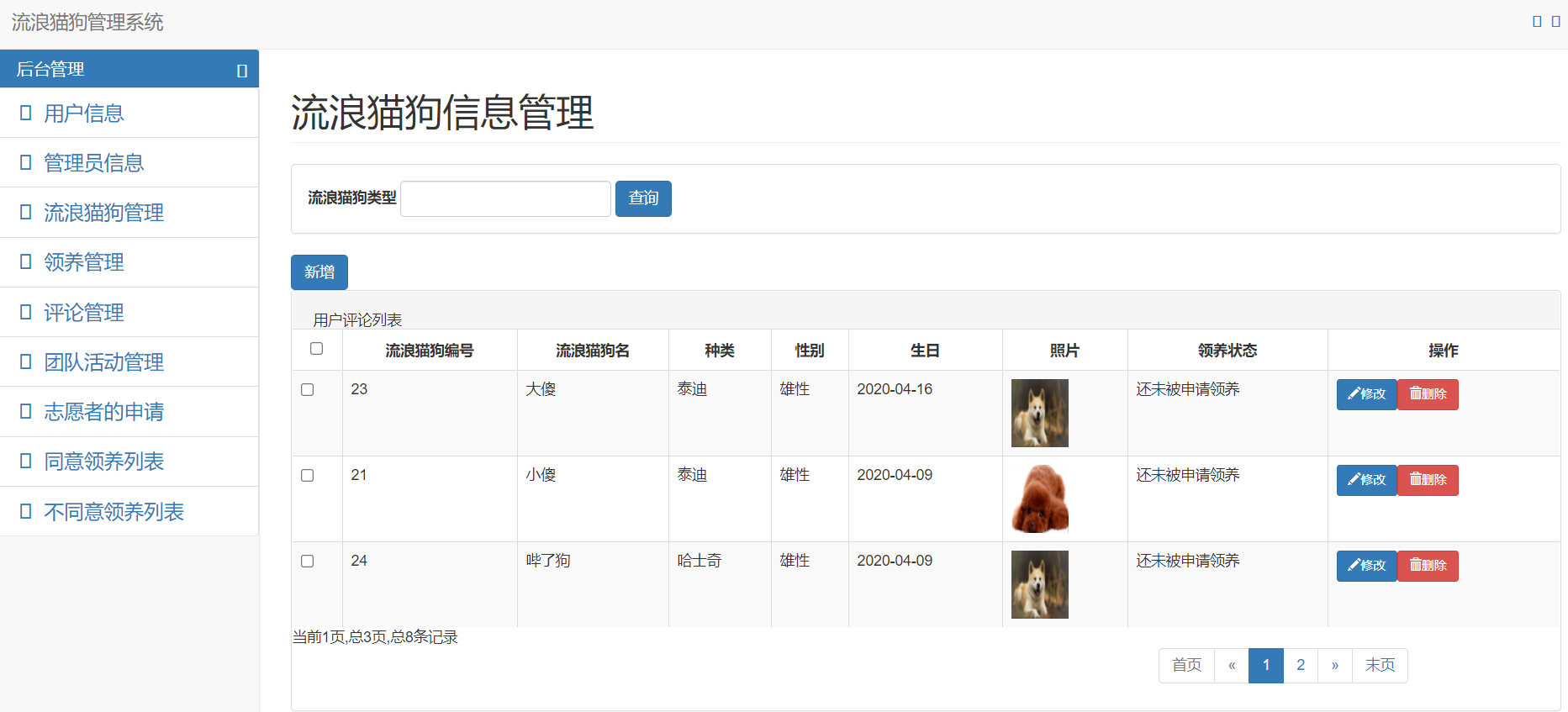Image resolution: width=1568 pixels, height=712 pixels.
Task: Open 领养管理 menu item
Action: [x=129, y=262]
